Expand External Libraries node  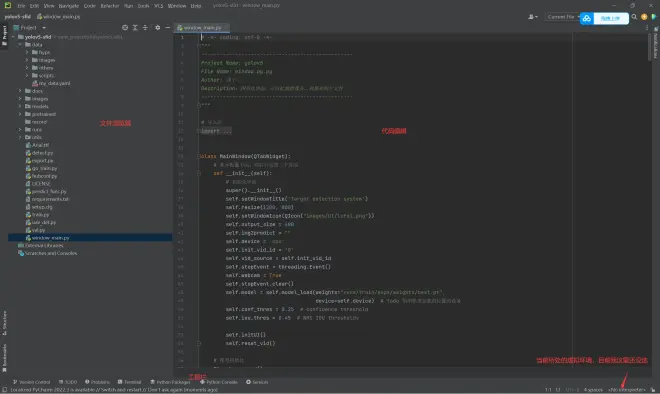click(40, 245)
